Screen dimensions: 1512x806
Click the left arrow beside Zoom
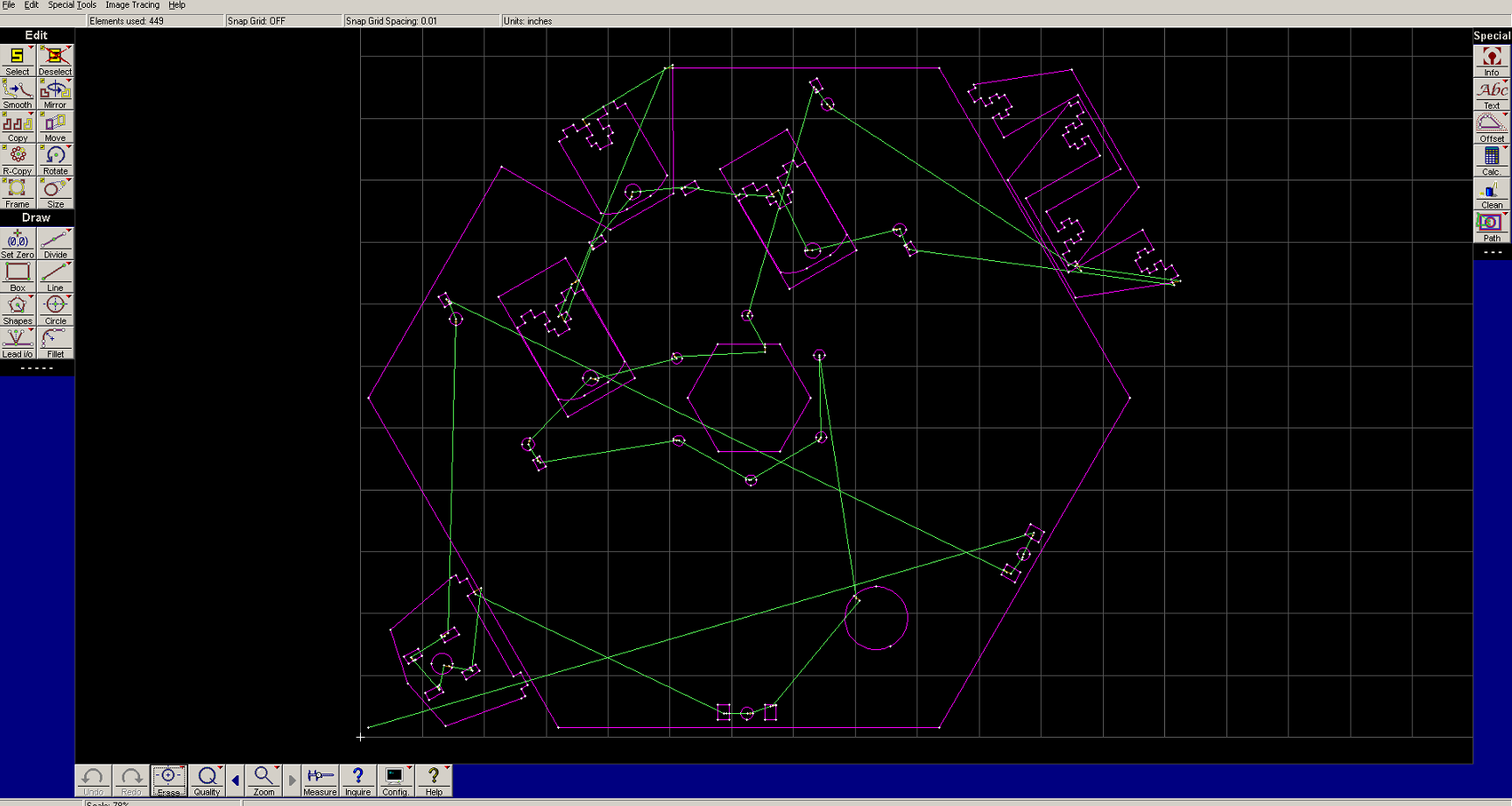(x=235, y=781)
